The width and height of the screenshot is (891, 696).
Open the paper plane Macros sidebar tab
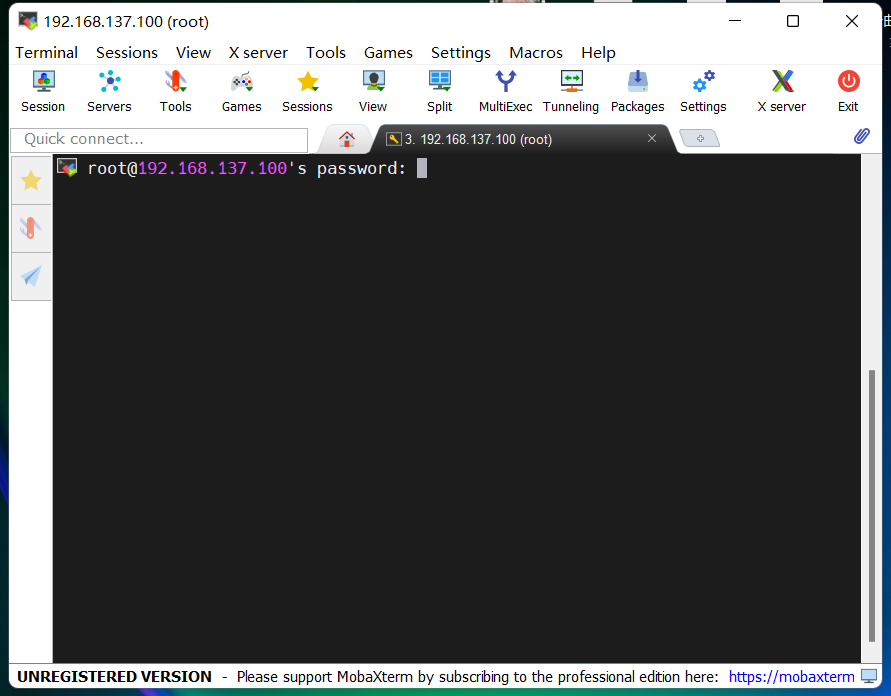31,276
